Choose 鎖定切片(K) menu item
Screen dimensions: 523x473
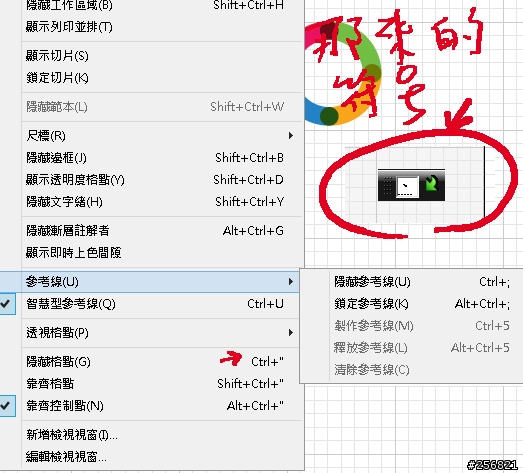(162, 78)
